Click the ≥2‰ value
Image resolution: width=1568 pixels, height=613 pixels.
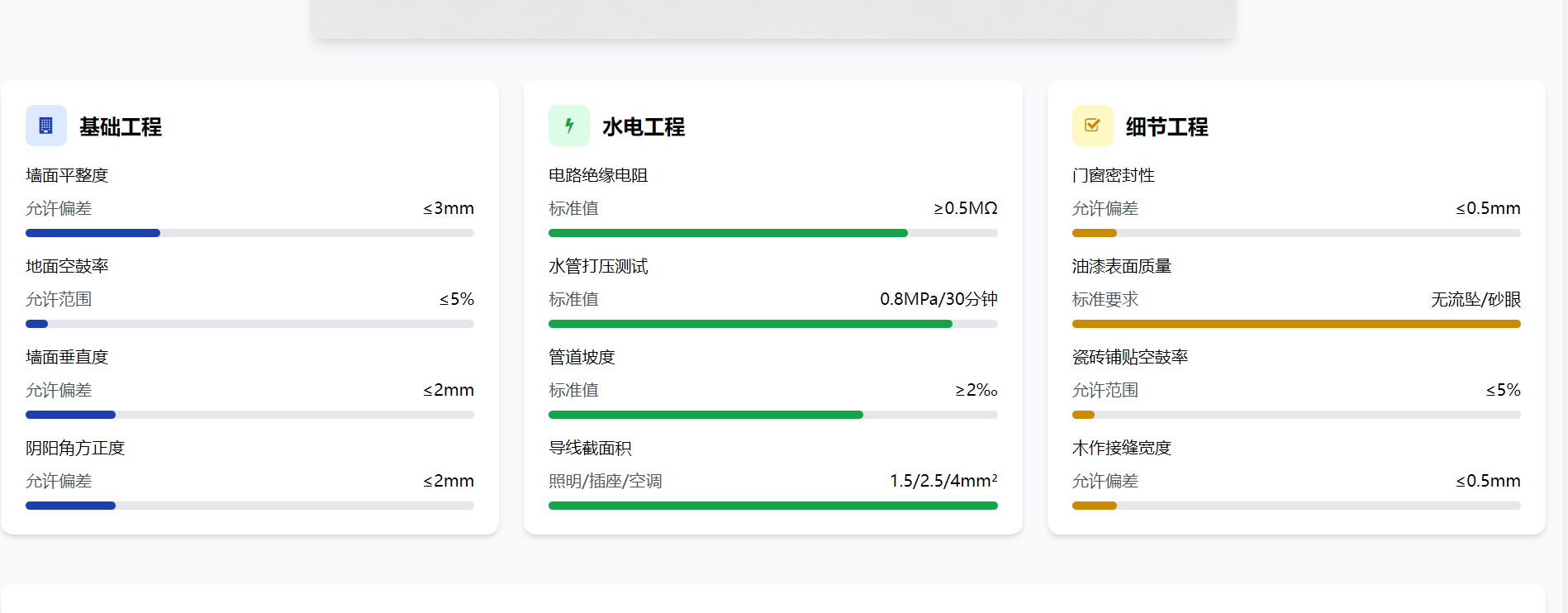pos(976,390)
